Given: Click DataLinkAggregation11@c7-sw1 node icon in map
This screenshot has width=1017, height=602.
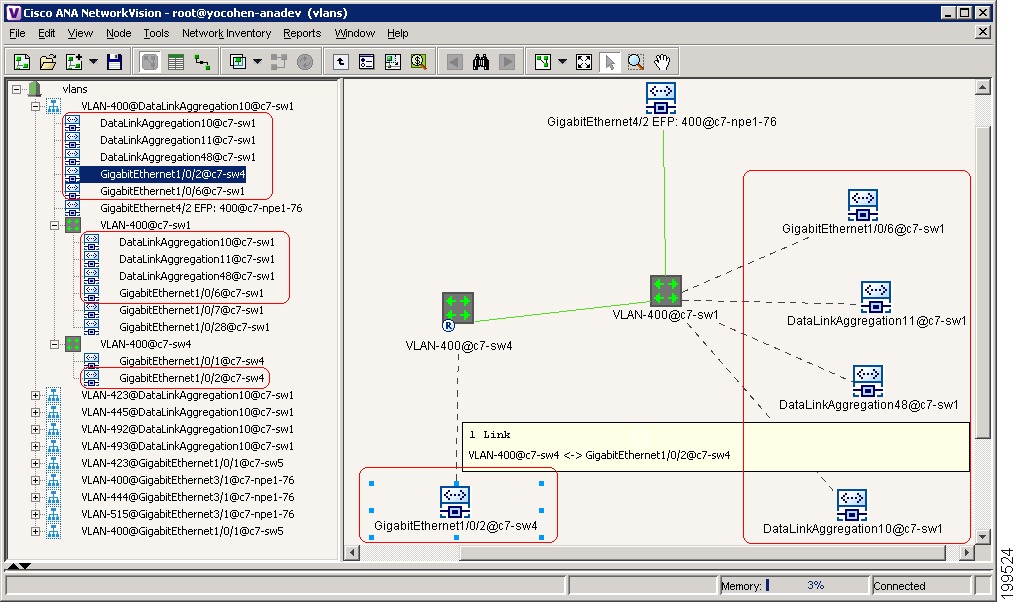Looking at the screenshot, I should [876, 297].
